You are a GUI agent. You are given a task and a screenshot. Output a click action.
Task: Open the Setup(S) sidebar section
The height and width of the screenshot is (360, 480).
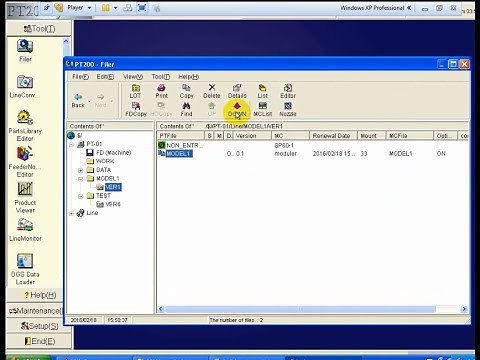click(39, 326)
